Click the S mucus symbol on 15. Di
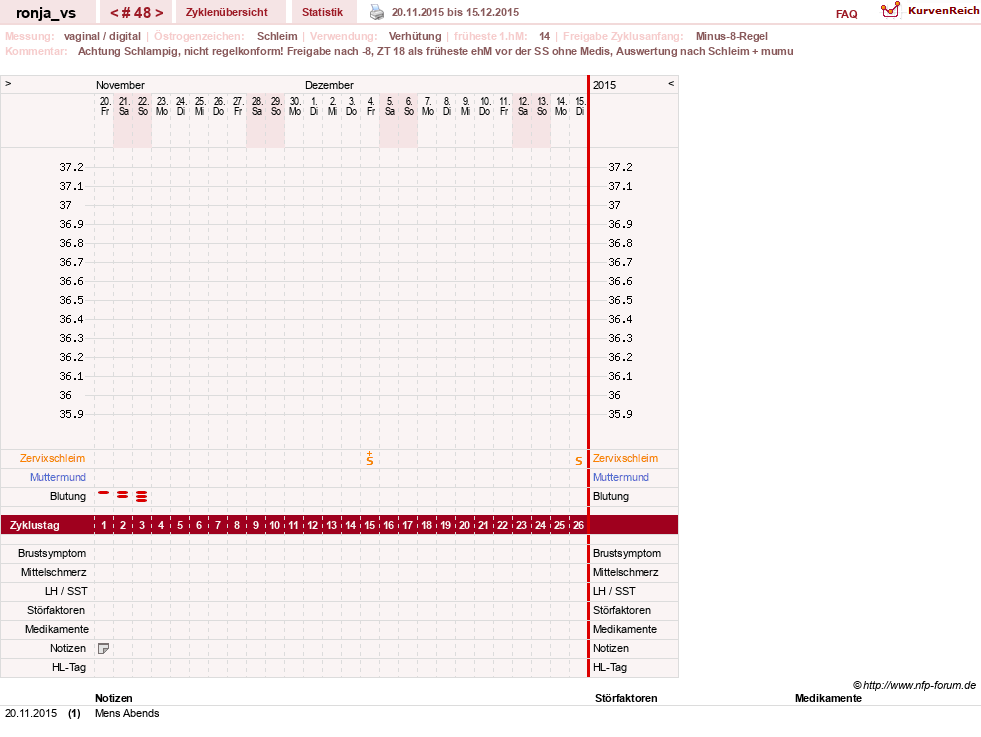The image size is (981, 737). (579, 461)
